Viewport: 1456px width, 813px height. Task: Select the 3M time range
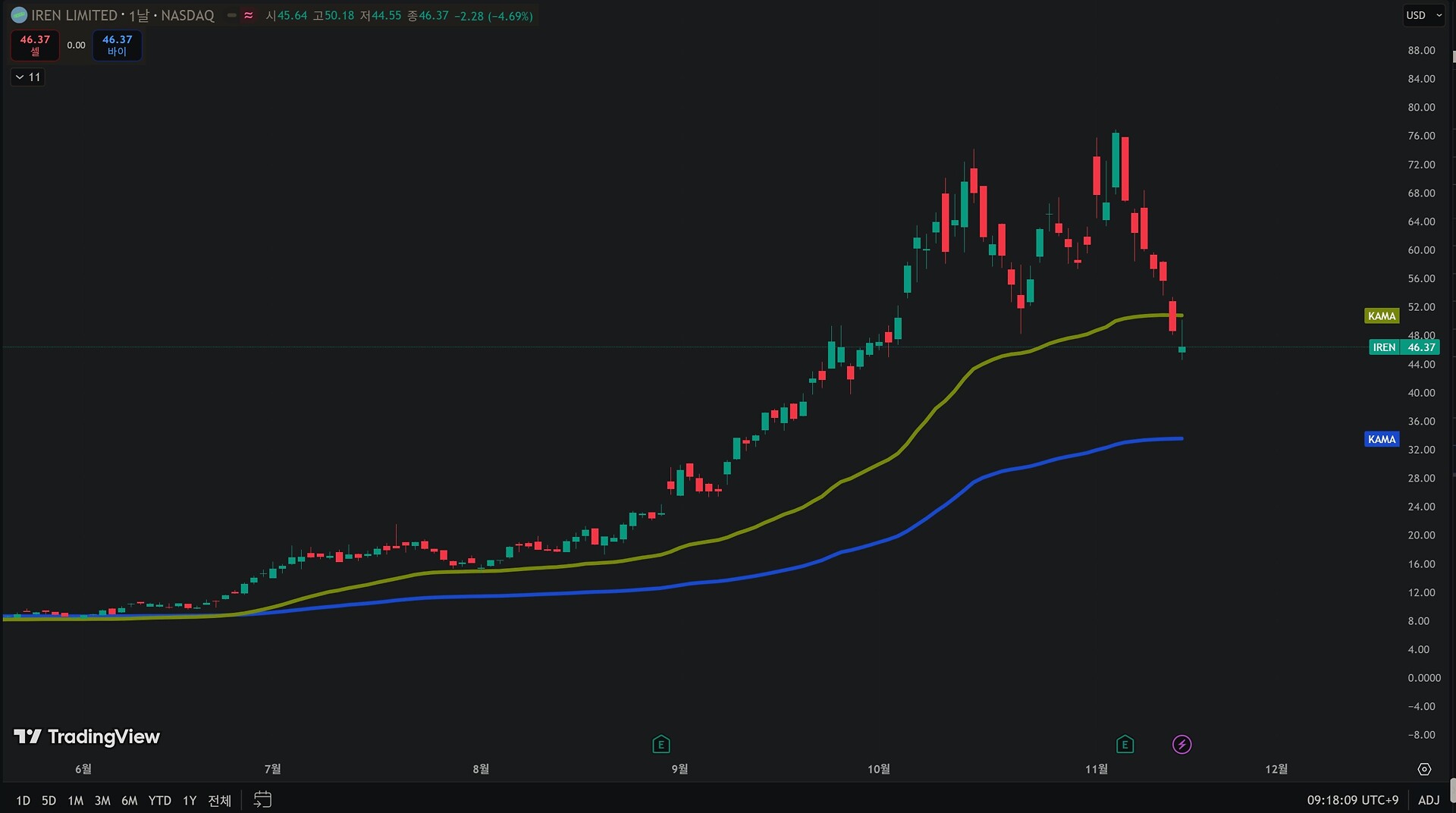tap(102, 800)
